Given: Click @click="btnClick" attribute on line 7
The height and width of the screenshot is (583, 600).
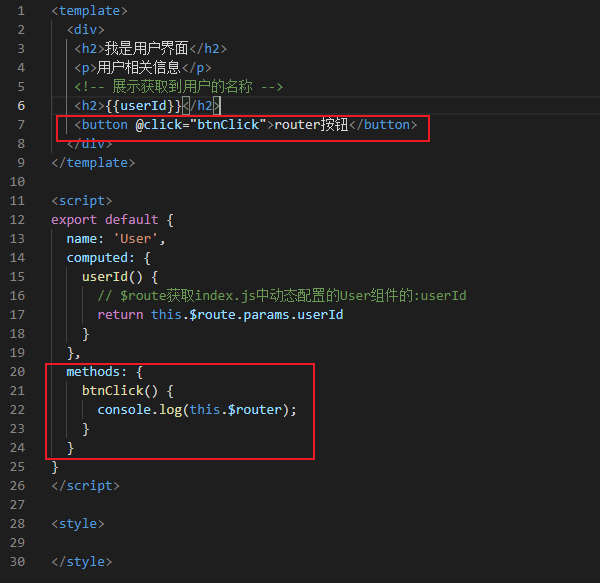Looking at the screenshot, I should click(x=201, y=125).
